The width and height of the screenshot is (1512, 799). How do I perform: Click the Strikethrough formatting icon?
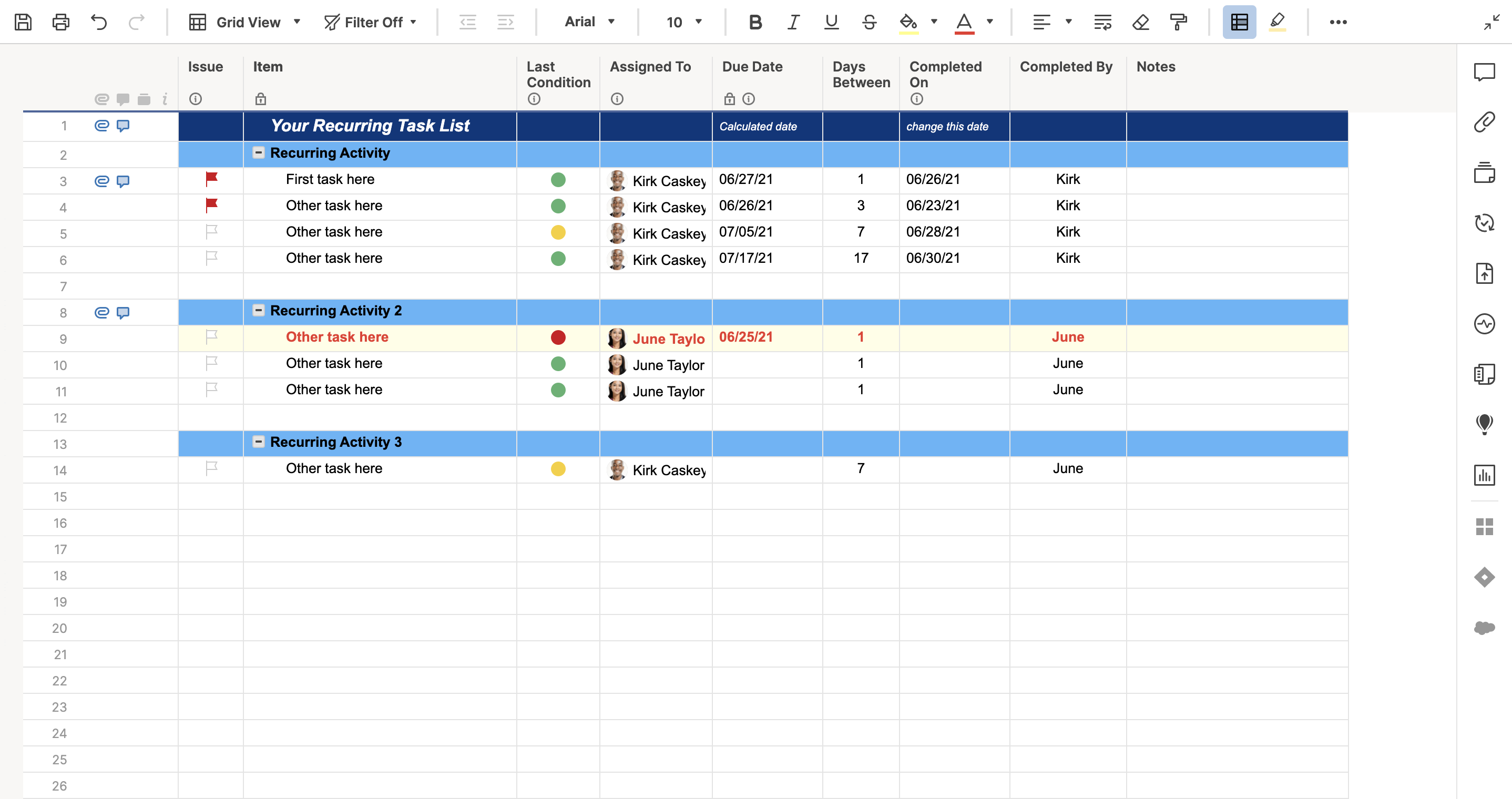coord(868,22)
